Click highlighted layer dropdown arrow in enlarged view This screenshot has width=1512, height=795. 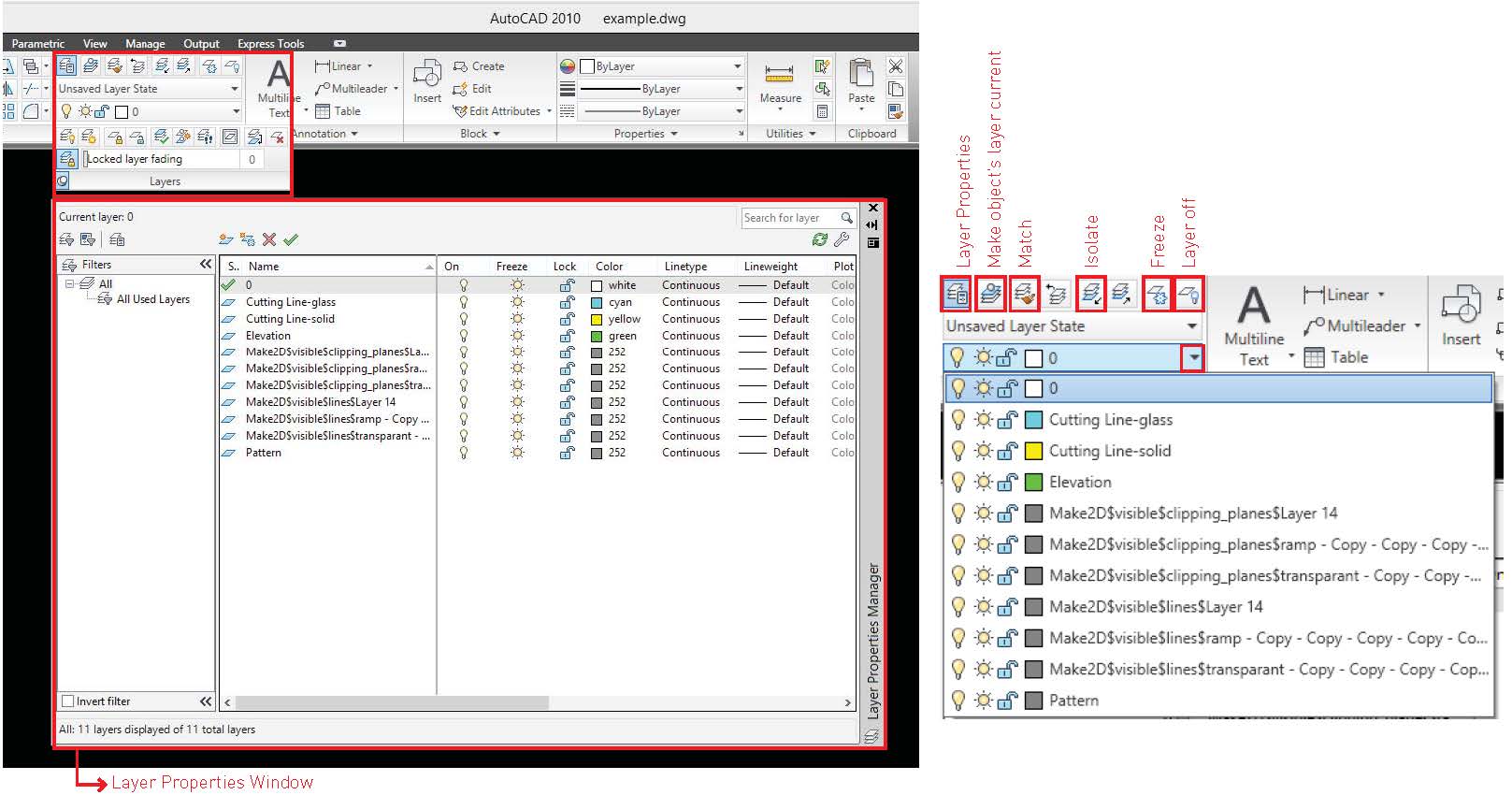click(1192, 357)
